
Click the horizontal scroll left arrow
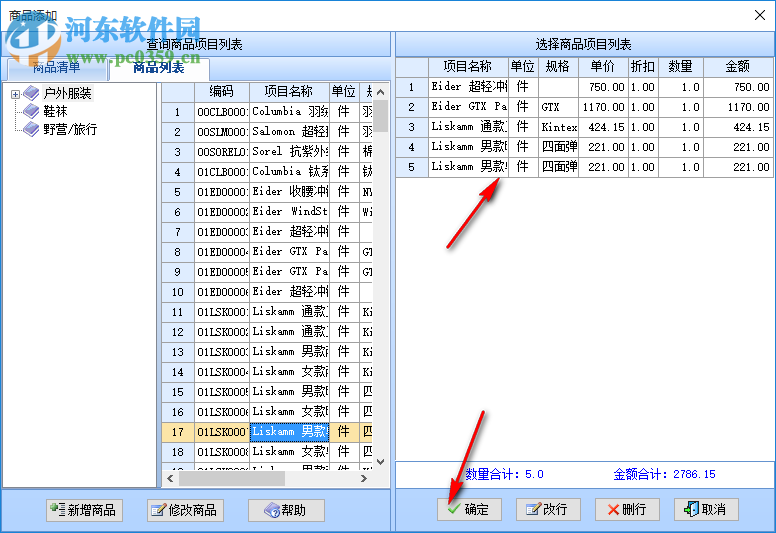point(170,479)
